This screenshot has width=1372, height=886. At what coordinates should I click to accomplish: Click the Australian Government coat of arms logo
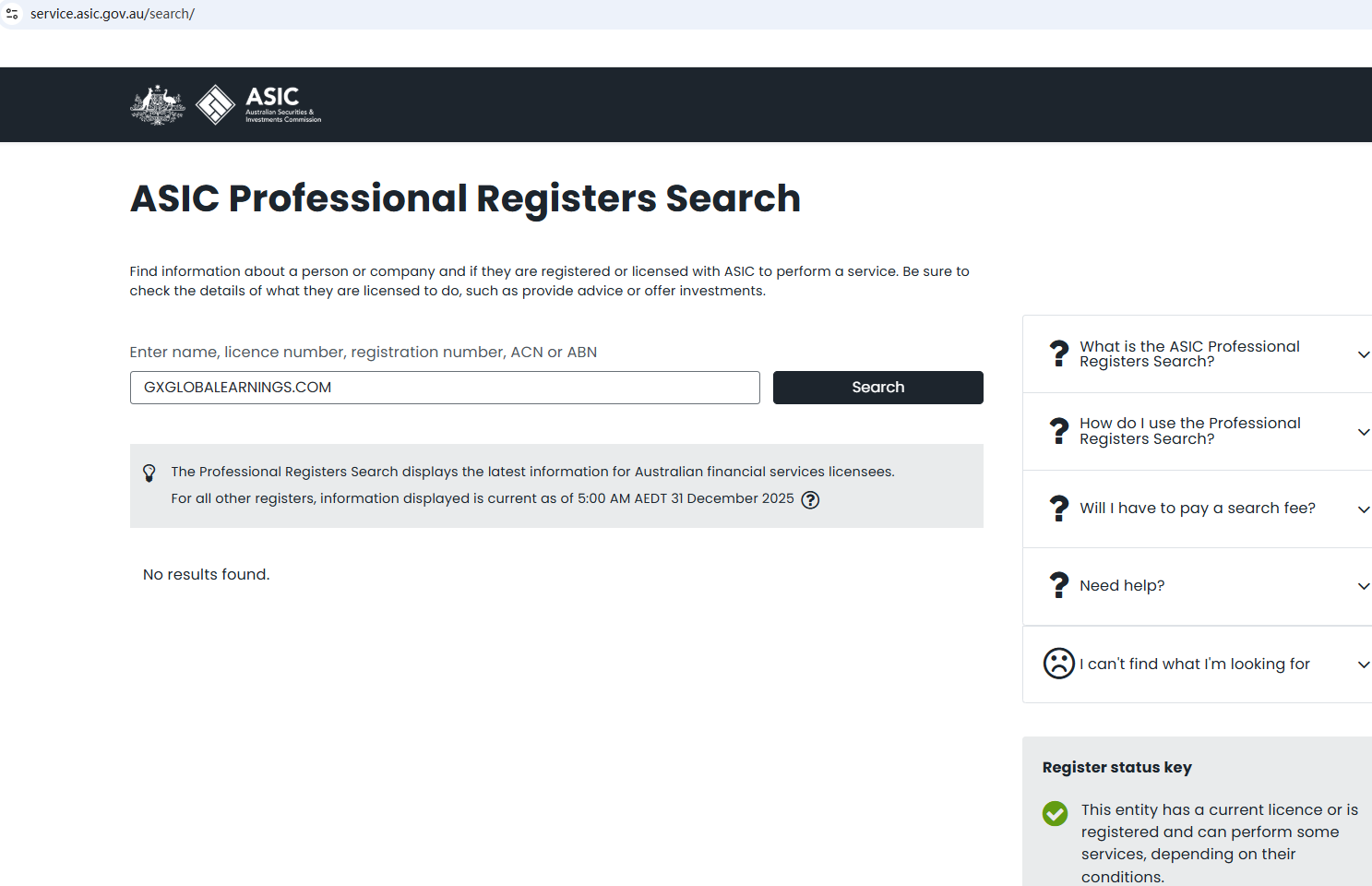[x=158, y=105]
